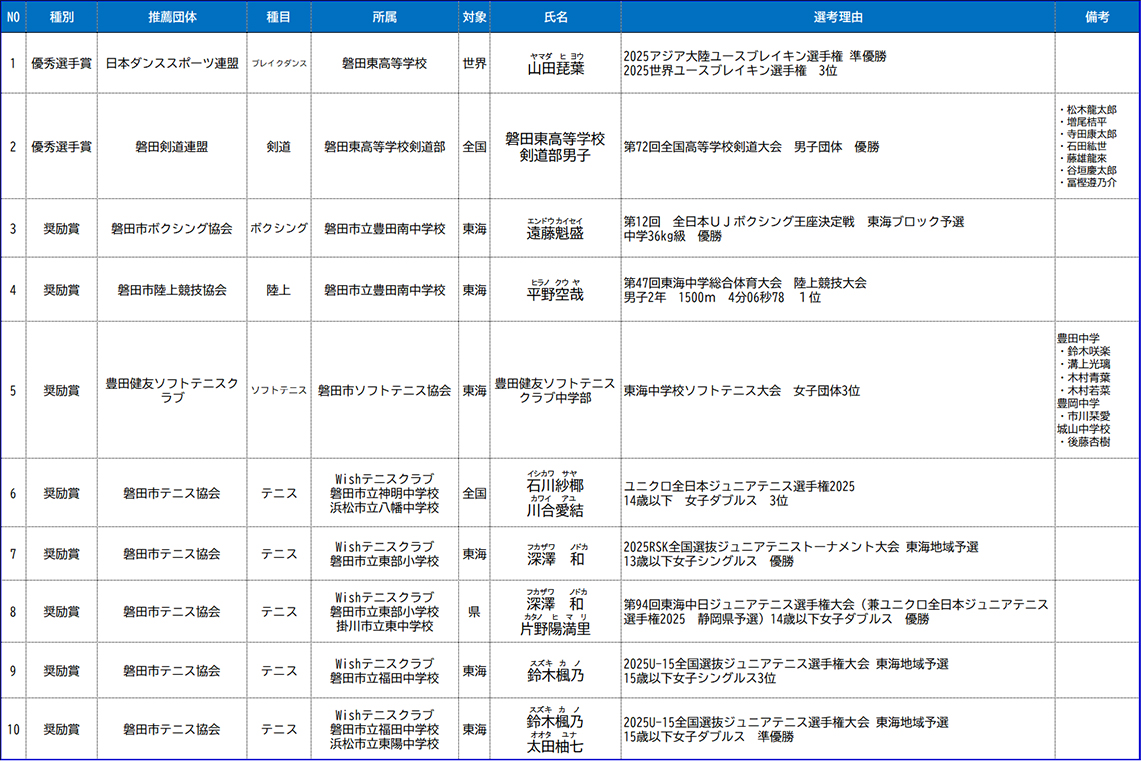Click the 磐田市ソフトテニス協会 affiliation cell
This screenshot has height=761, width=1141.
pyautogui.click(x=384, y=390)
